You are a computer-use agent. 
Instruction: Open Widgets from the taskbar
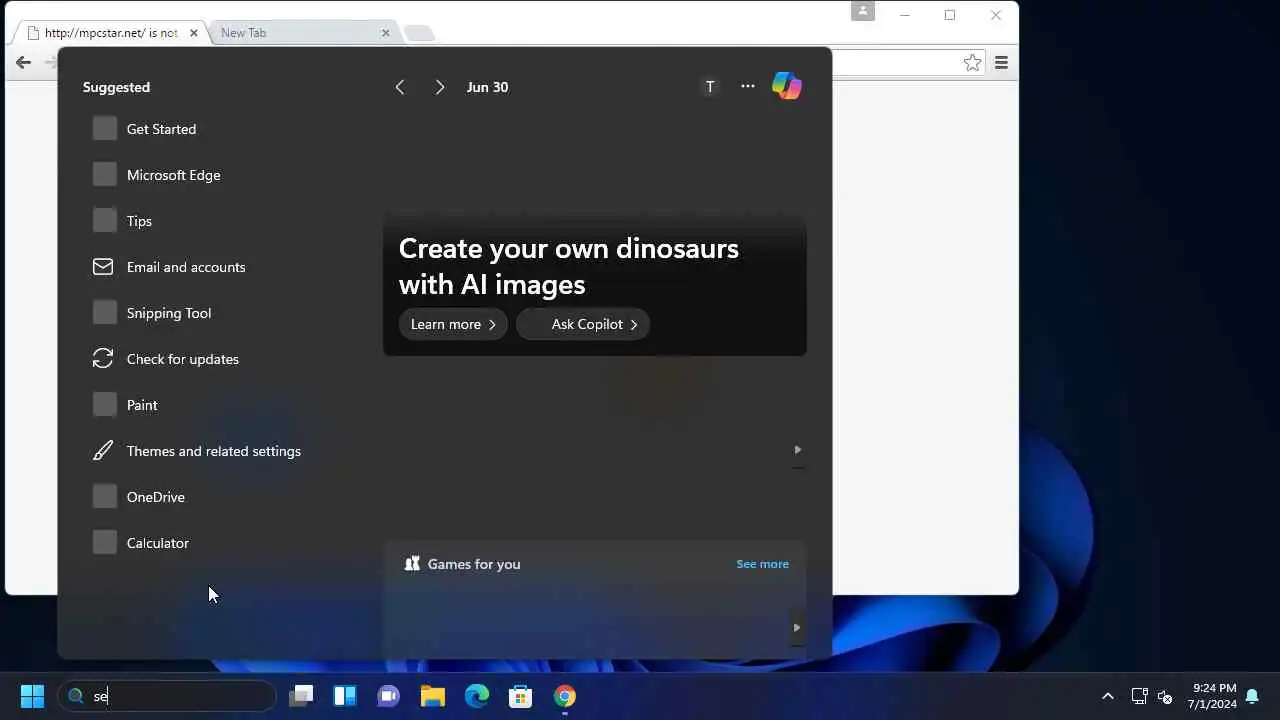coord(345,696)
